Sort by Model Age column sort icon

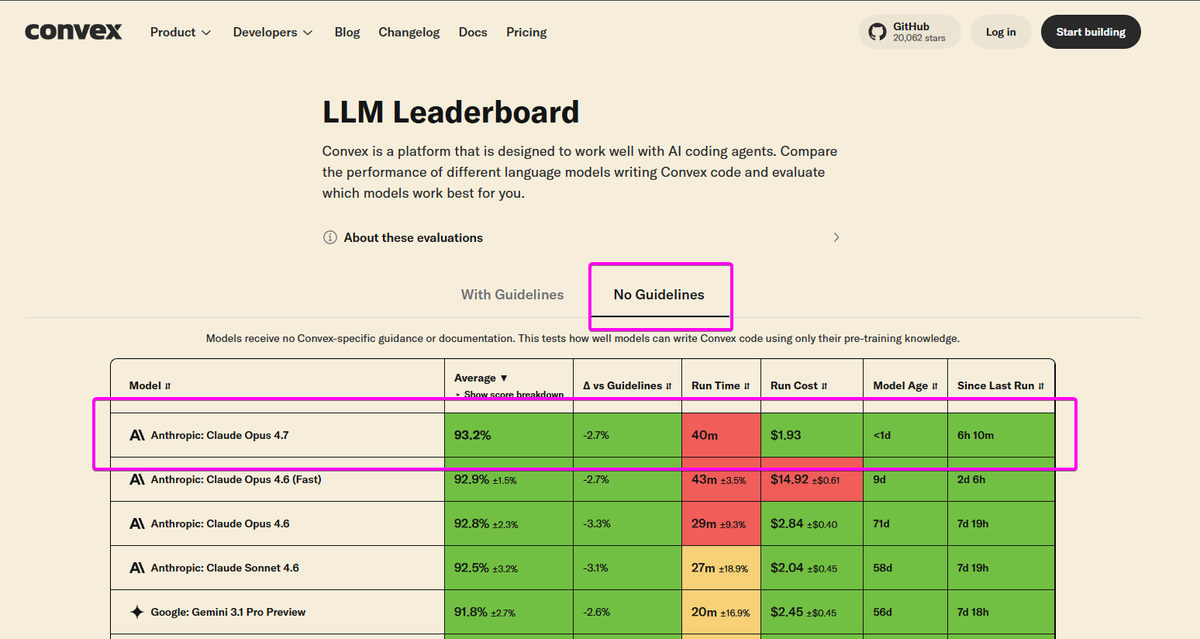click(x=935, y=386)
